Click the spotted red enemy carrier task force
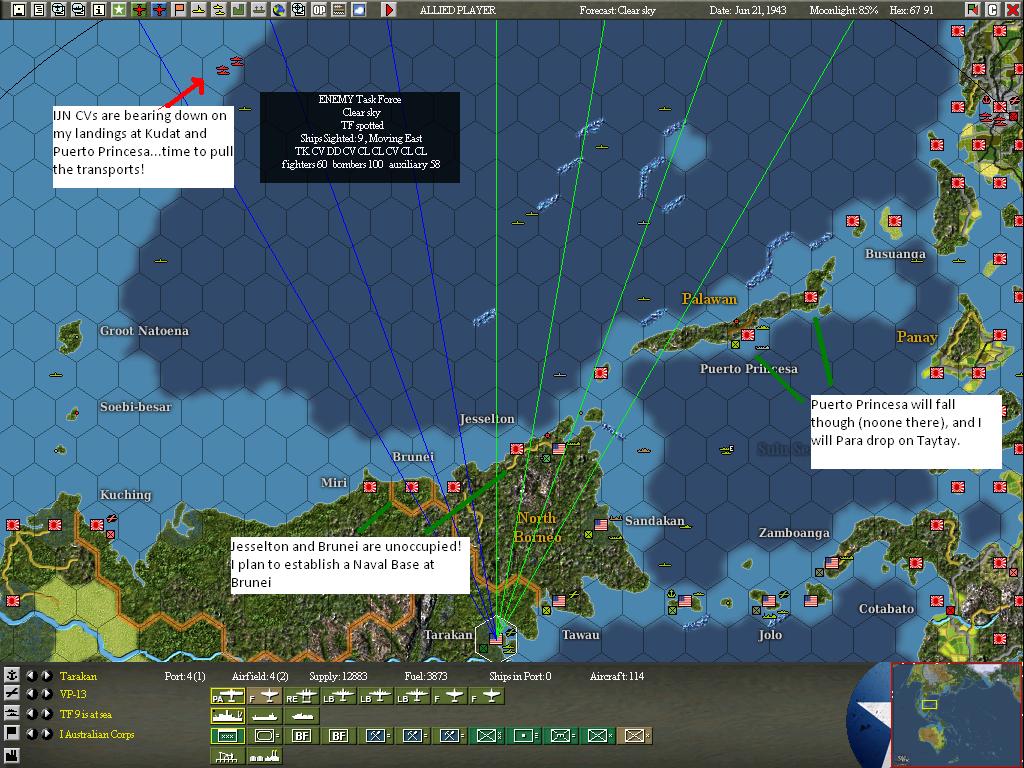 229,65
